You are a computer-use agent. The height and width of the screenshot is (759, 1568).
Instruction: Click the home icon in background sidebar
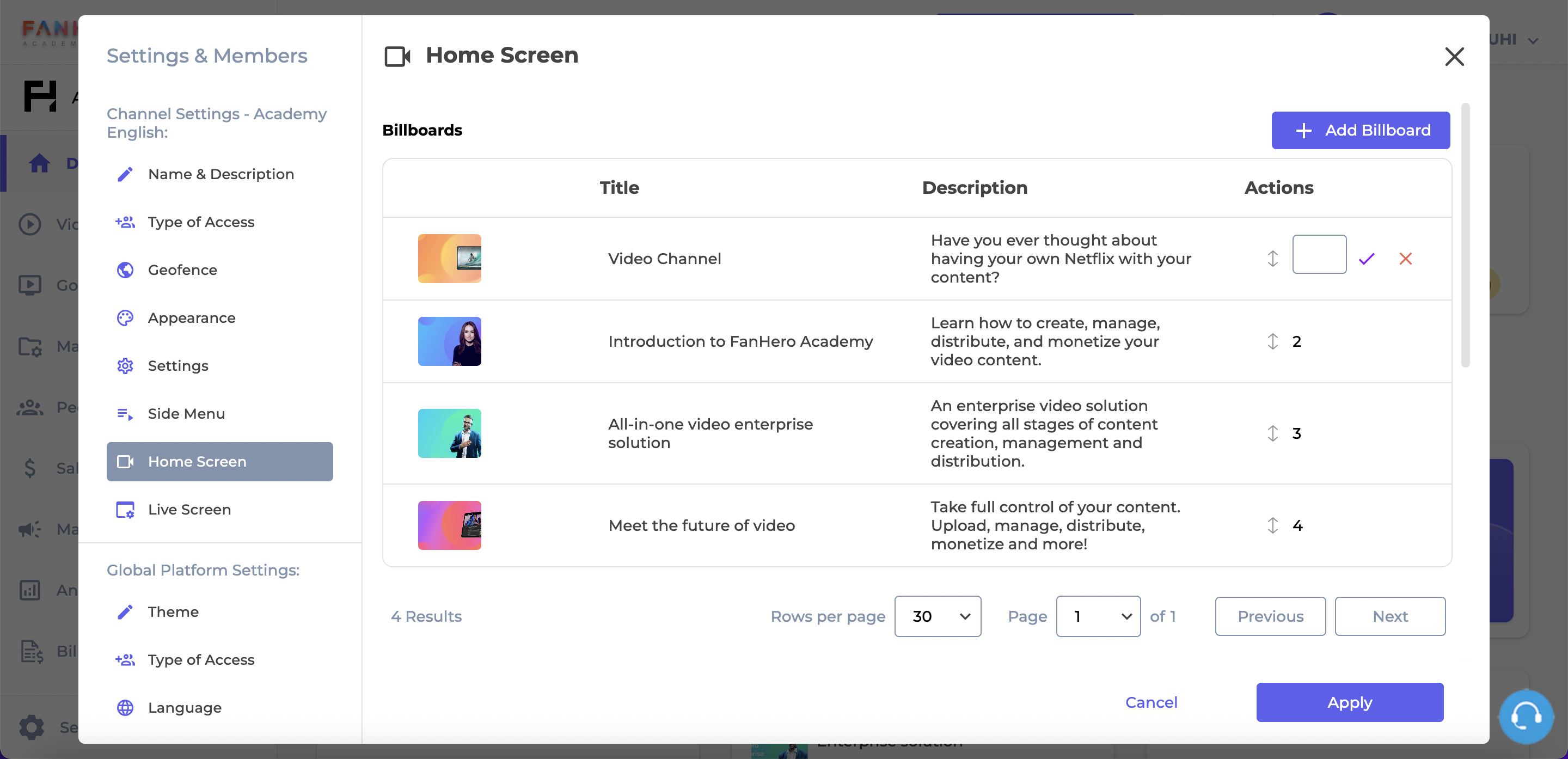pyautogui.click(x=40, y=163)
